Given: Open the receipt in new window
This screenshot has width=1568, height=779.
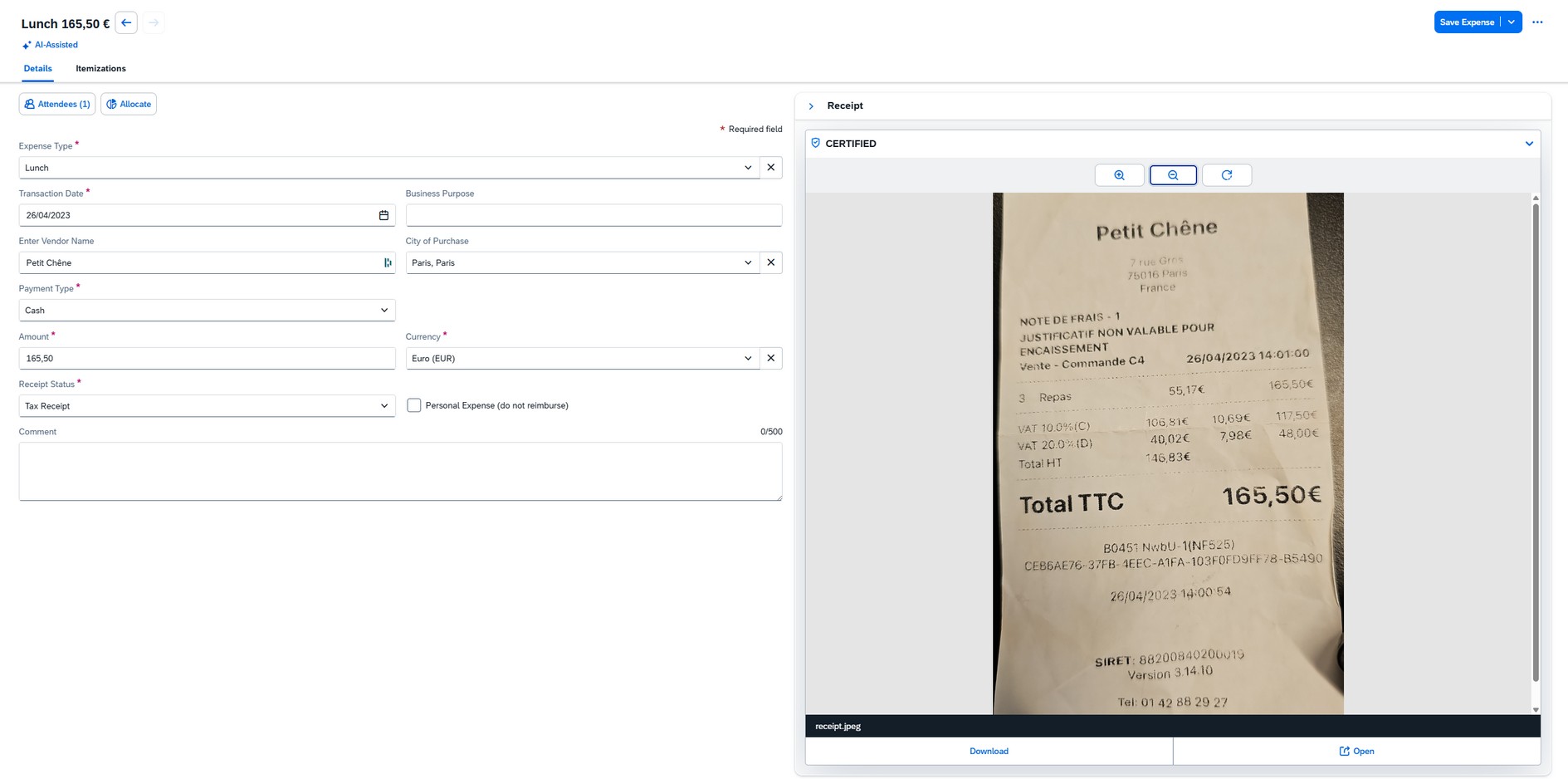Looking at the screenshot, I should [x=1356, y=751].
